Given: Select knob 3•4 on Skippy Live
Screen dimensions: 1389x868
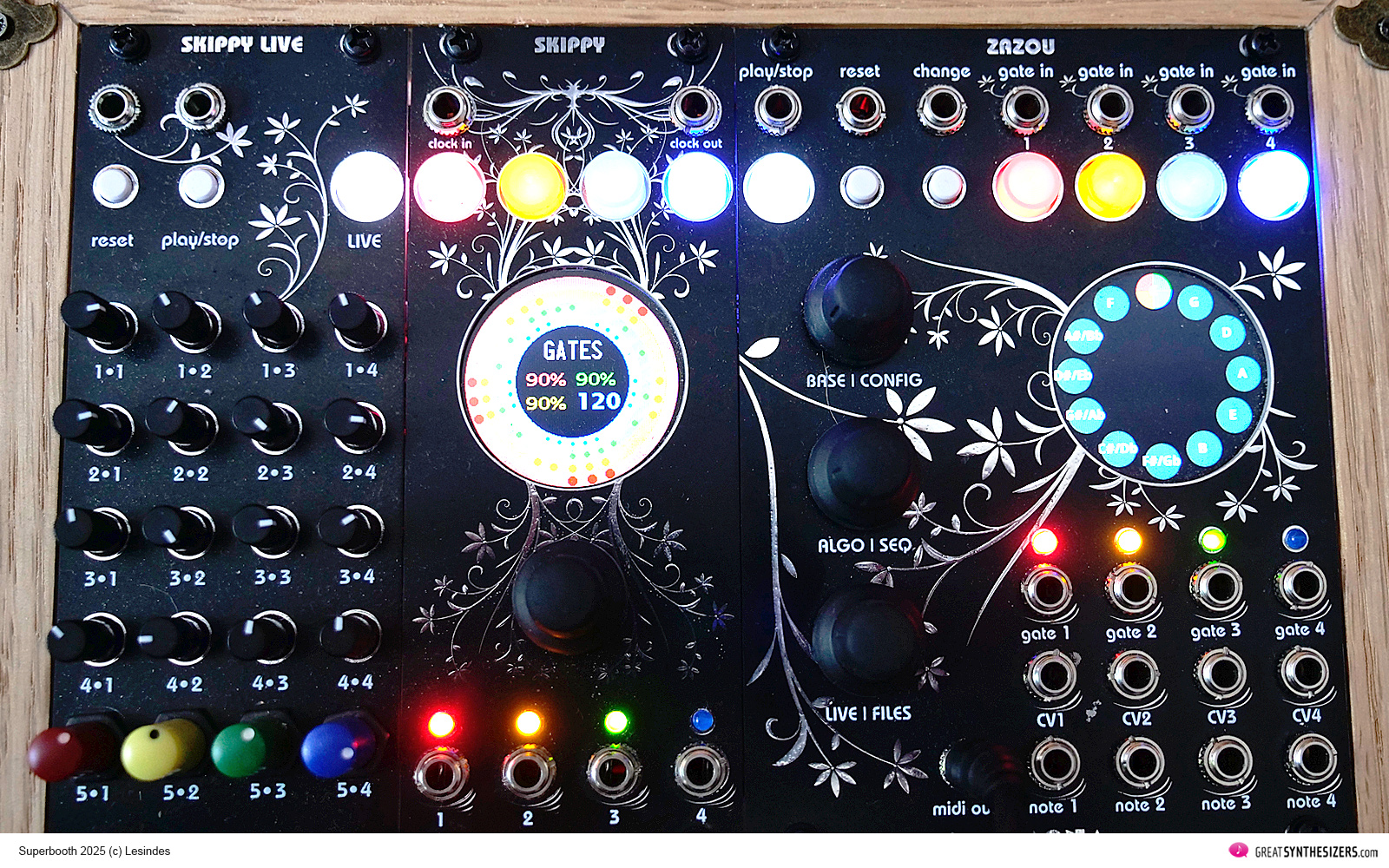Looking at the screenshot, I should coord(351,529).
